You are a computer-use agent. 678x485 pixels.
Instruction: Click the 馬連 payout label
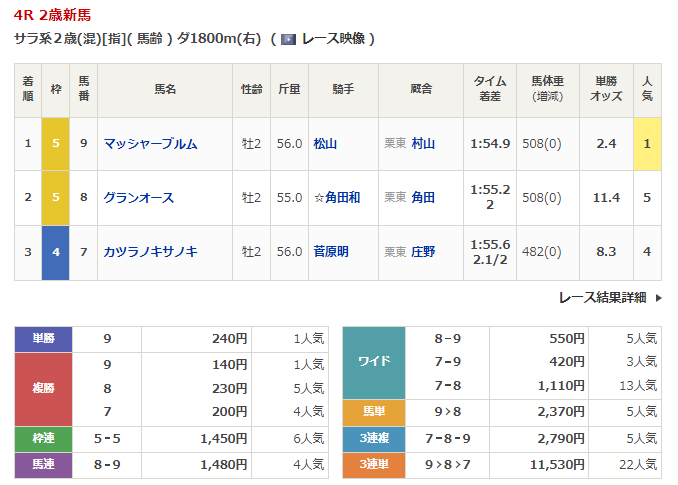click(44, 465)
